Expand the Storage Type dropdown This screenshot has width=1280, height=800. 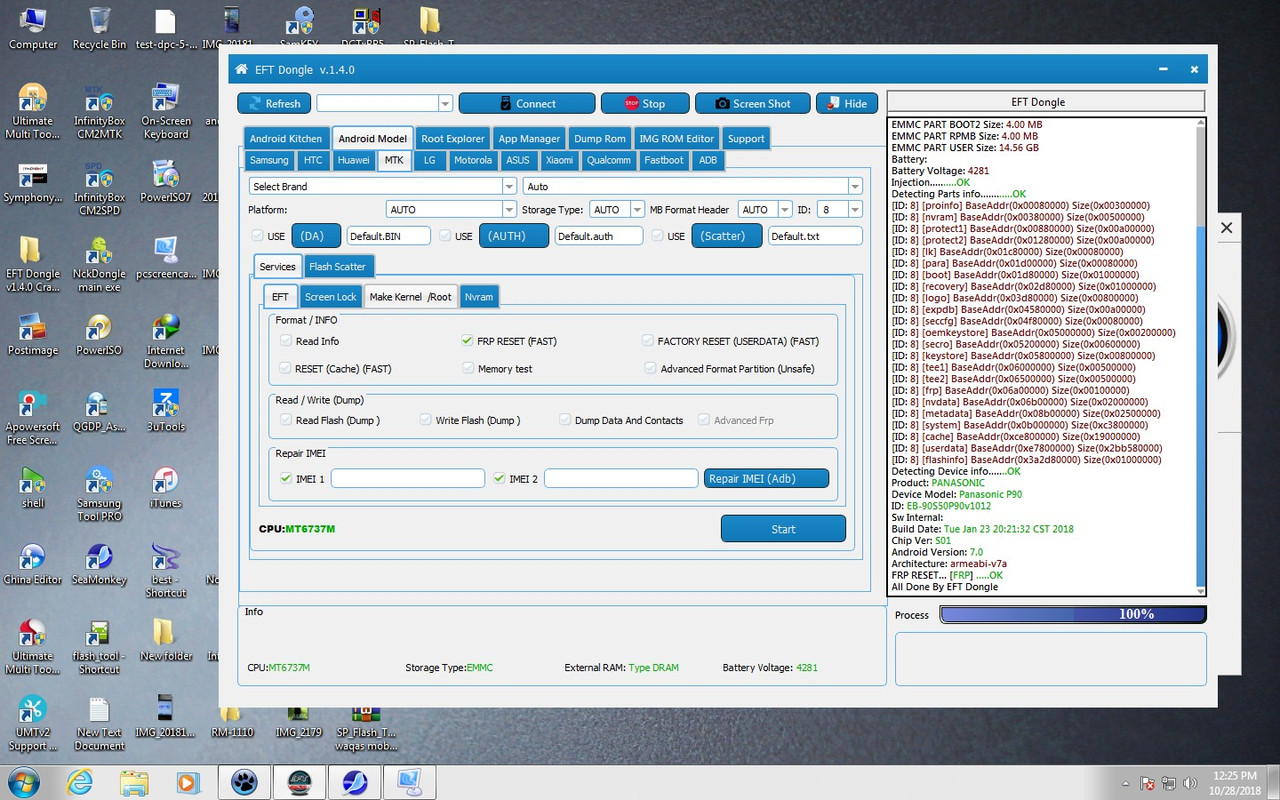(x=616, y=210)
